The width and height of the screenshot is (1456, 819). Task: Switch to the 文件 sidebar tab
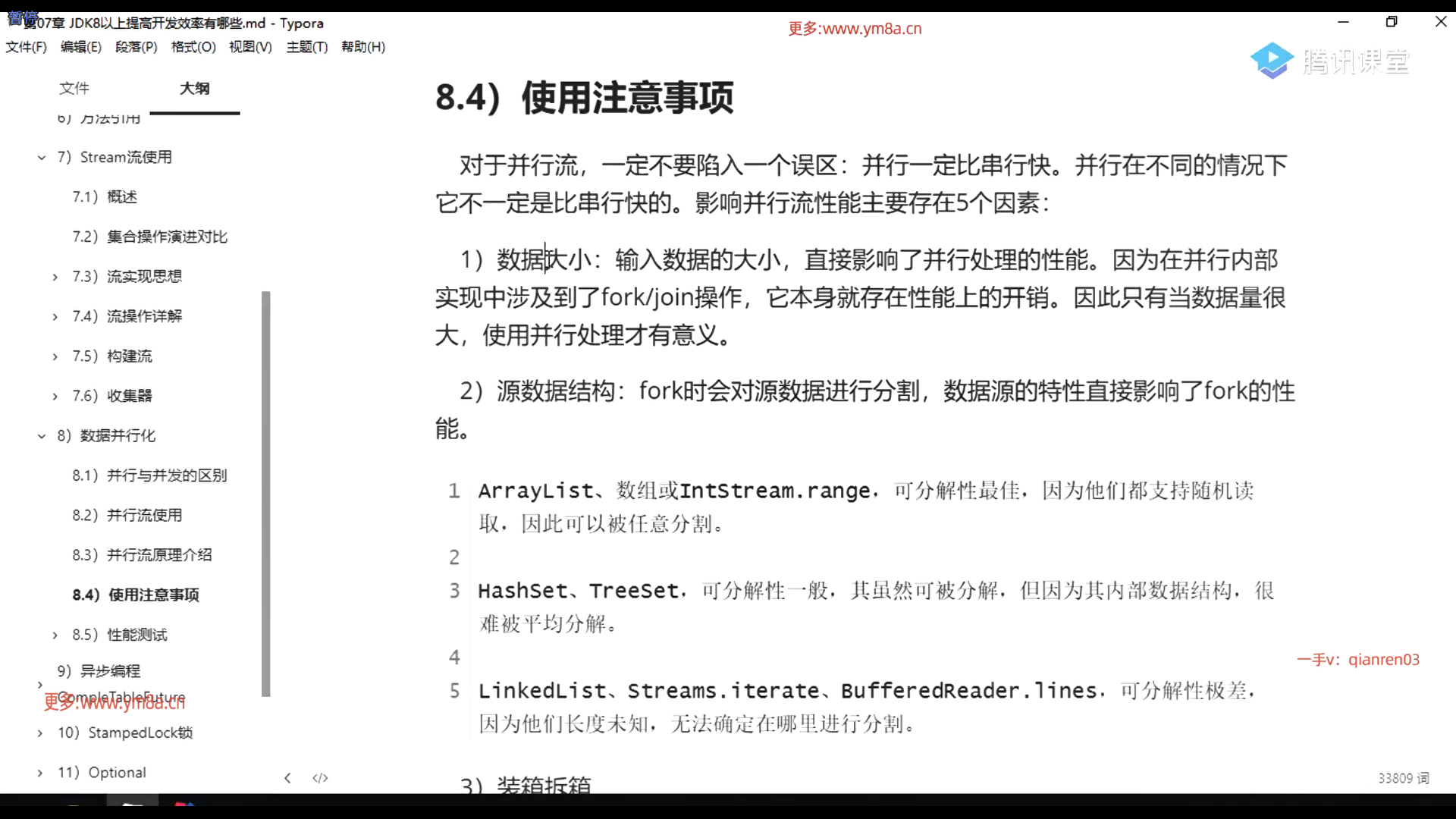(x=74, y=88)
